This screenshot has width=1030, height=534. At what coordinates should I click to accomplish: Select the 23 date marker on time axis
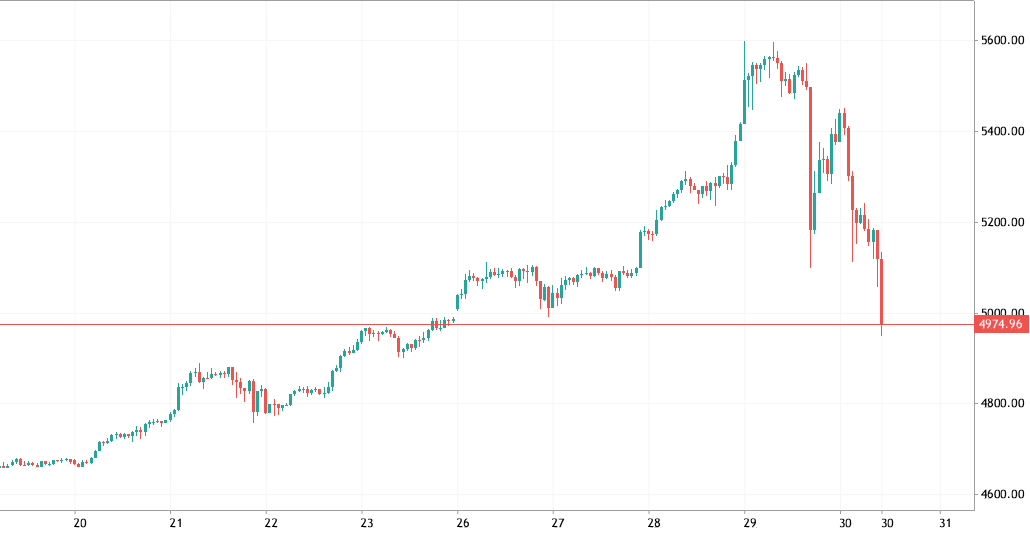tap(366, 522)
